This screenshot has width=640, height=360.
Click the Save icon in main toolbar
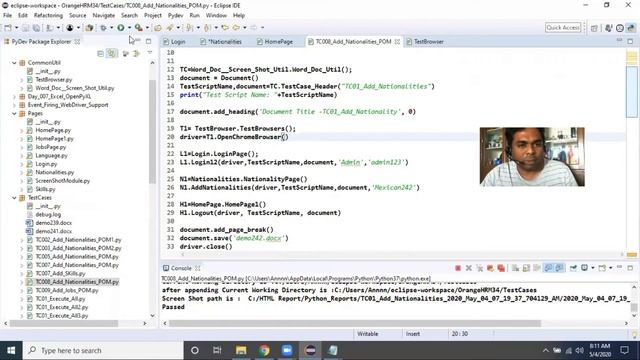pyautogui.click(x=26, y=28)
